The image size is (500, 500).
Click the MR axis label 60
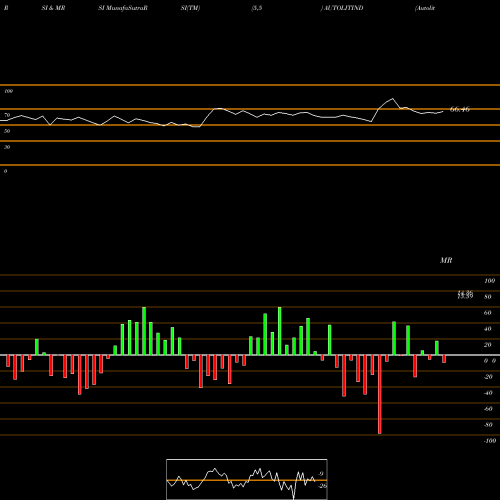(488, 313)
